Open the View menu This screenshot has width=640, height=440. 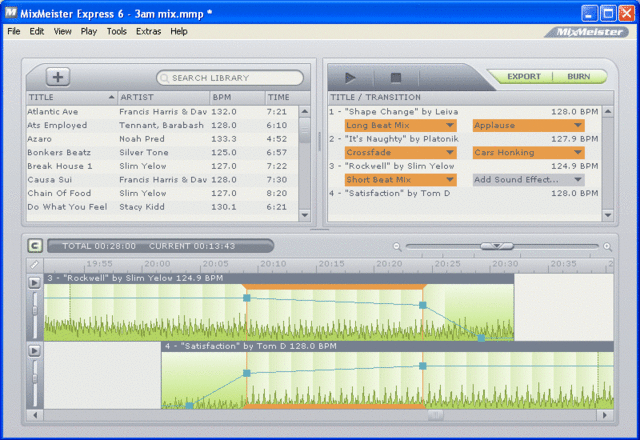click(x=62, y=31)
